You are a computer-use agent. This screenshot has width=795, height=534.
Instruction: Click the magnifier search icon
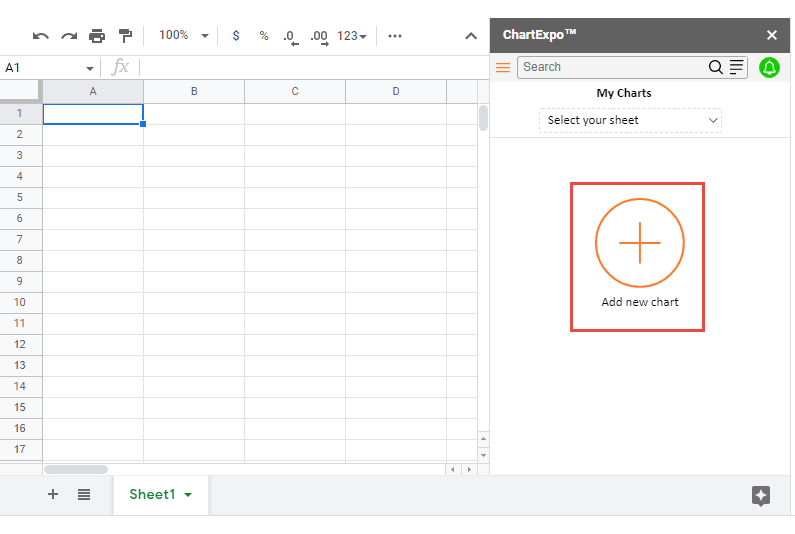(715, 67)
